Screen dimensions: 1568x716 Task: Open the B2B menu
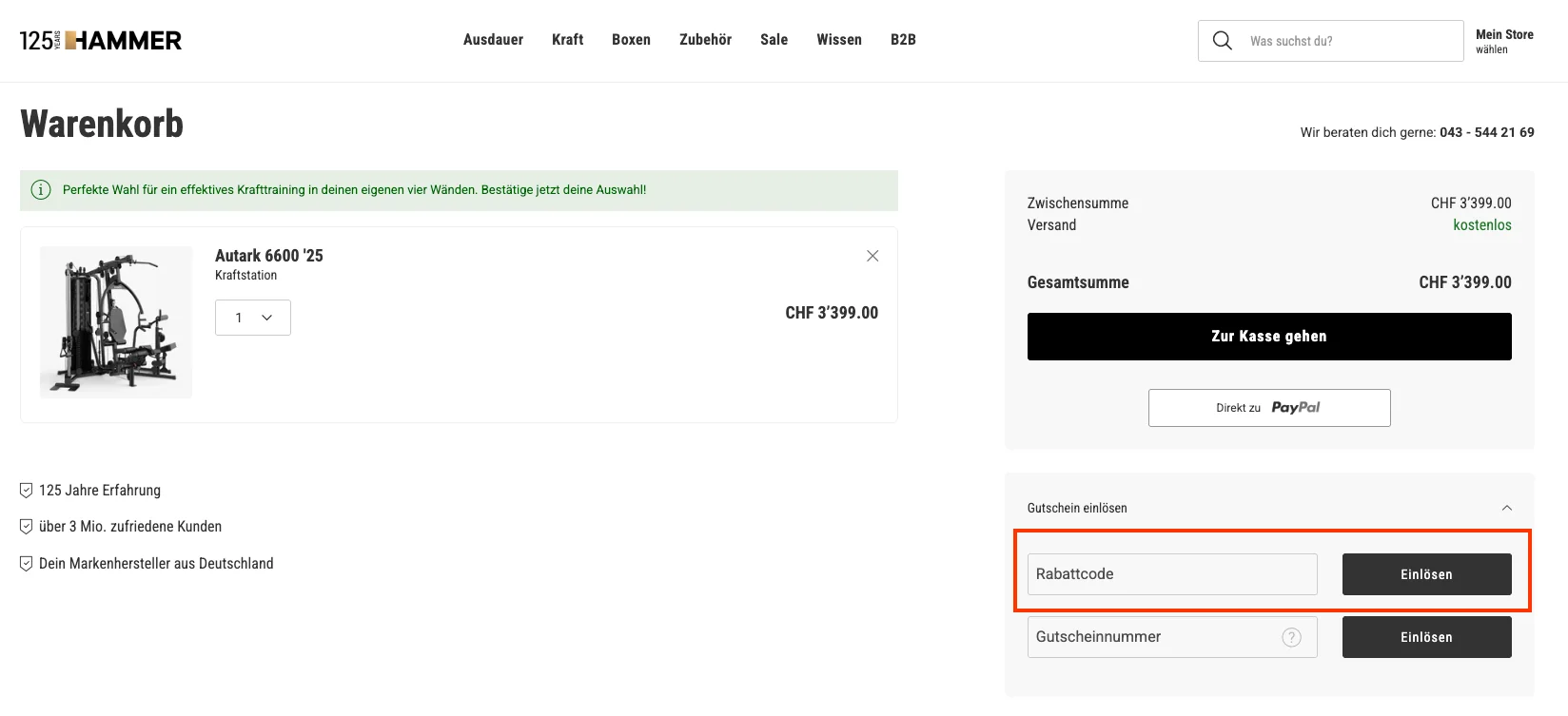coord(904,40)
